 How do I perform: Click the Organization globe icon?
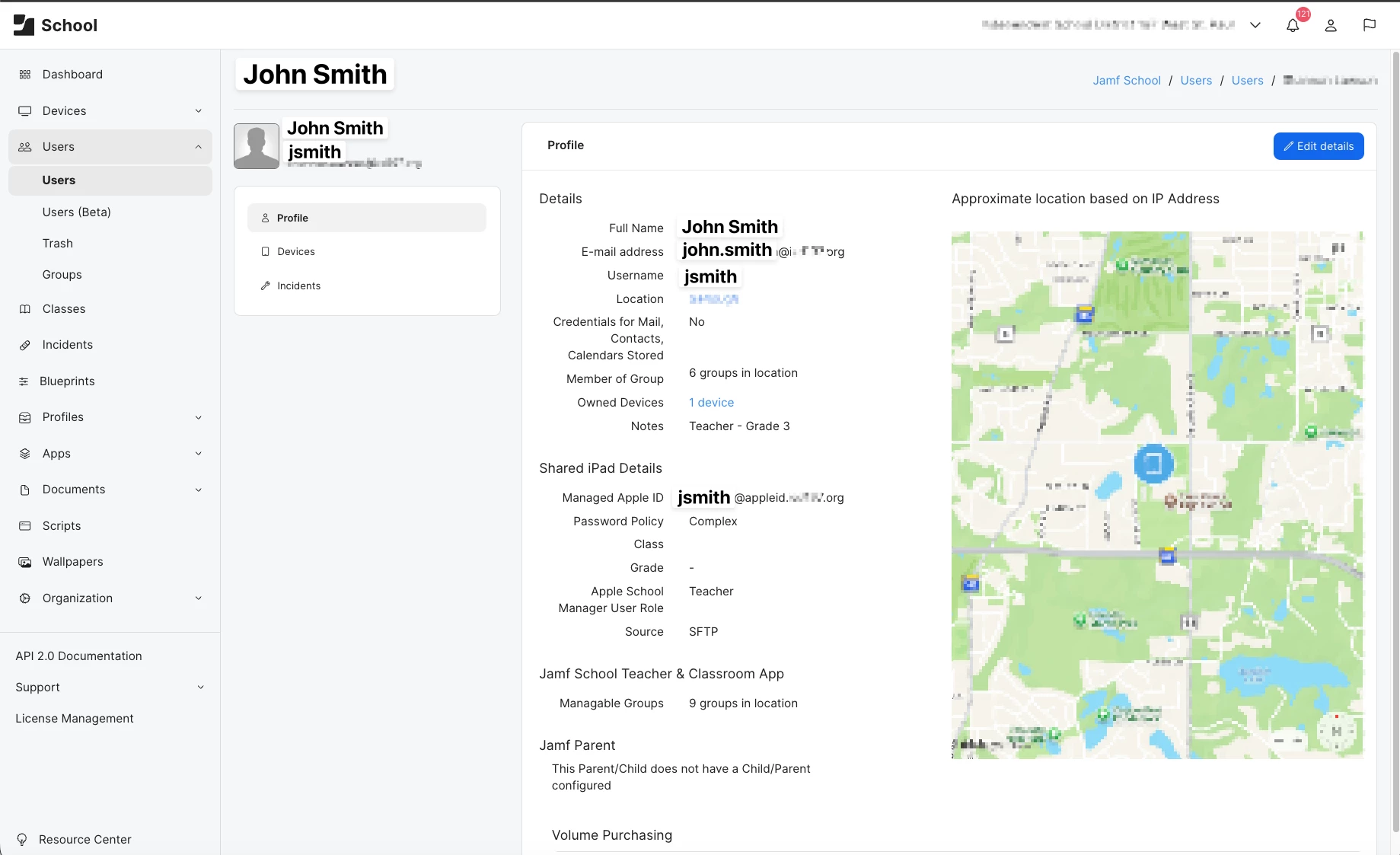[25, 598]
